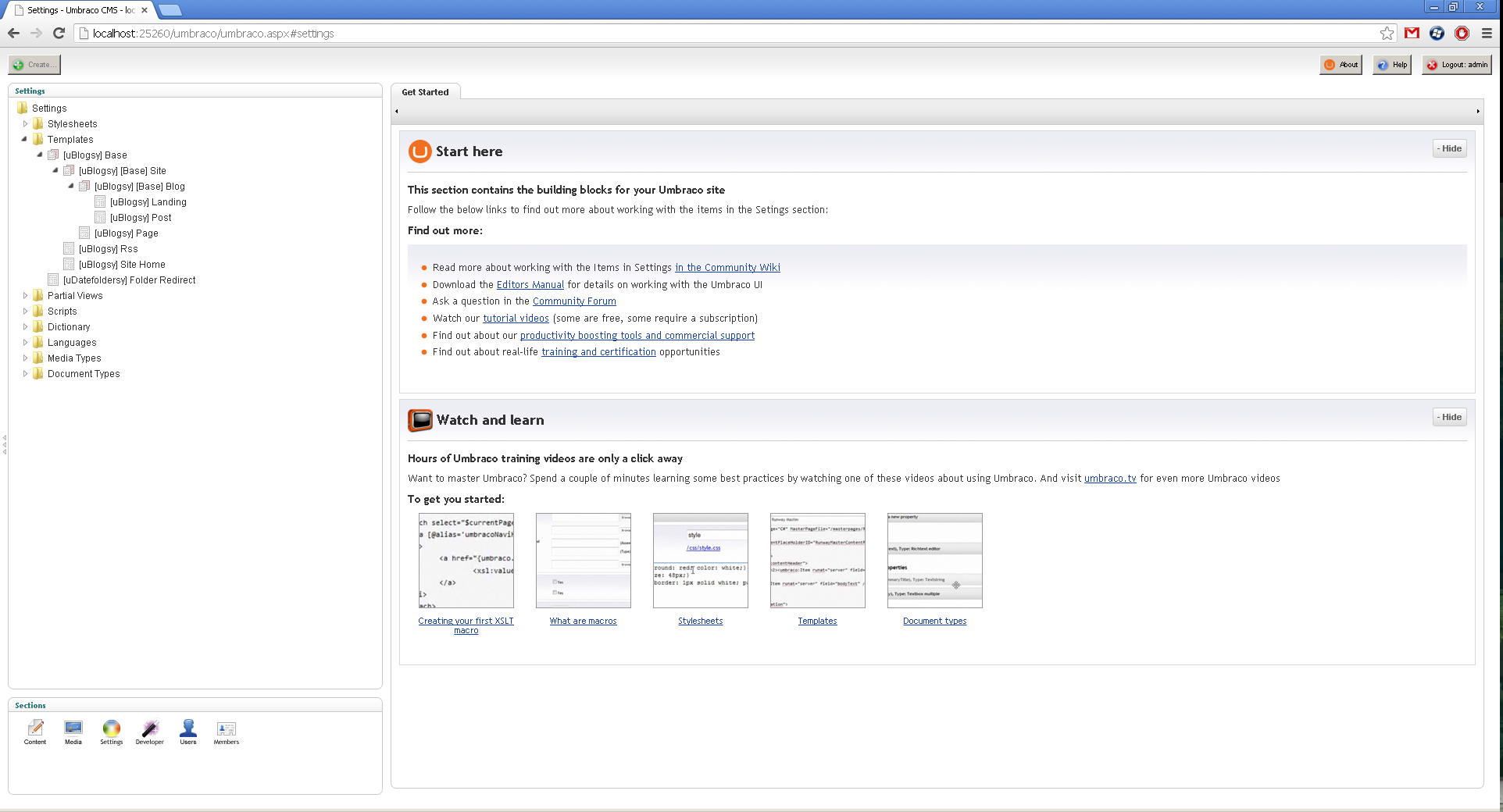Collapse the [uBlogsy] [Base] Site node
Image resolution: width=1503 pixels, height=812 pixels.
click(x=55, y=170)
